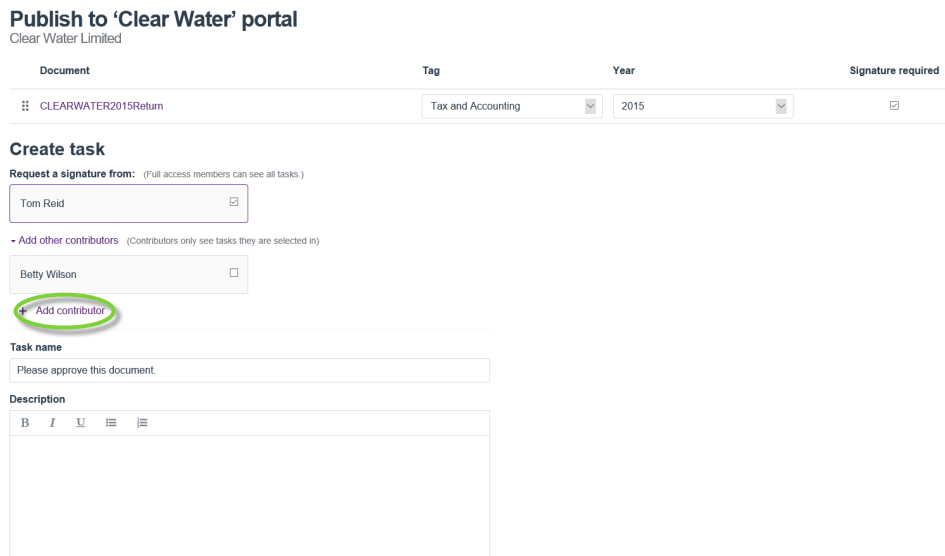Click inside the Description text area
This screenshot has height=556, width=945.
(249, 495)
